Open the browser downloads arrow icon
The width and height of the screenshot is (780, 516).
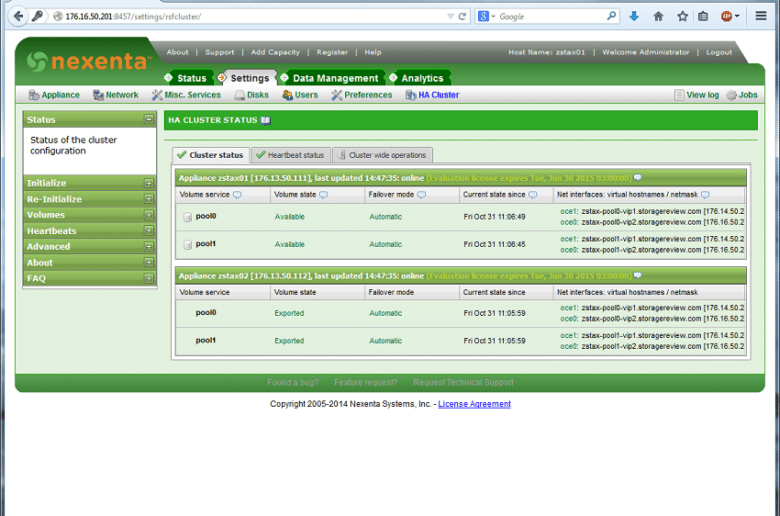(634, 16)
